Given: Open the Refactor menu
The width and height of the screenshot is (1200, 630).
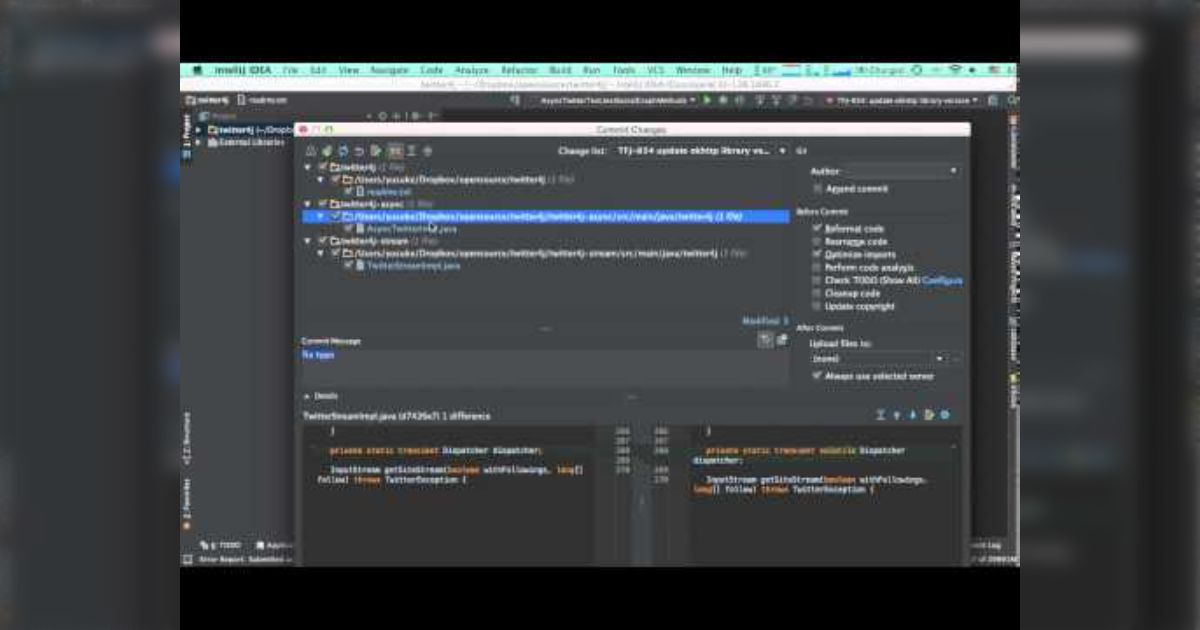Looking at the screenshot, I should 519,71.
